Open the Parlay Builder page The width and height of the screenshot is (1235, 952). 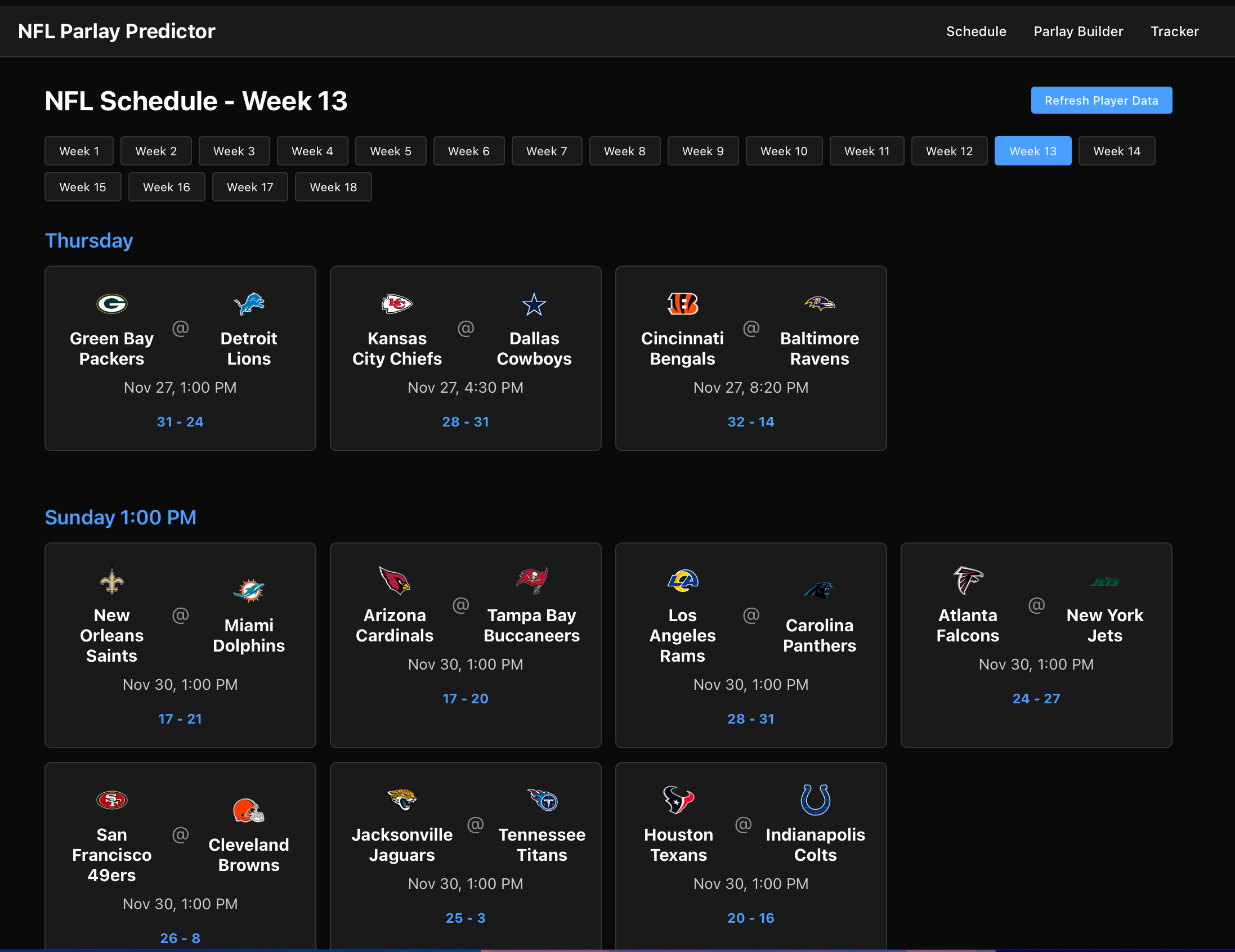click(1078, 31)
